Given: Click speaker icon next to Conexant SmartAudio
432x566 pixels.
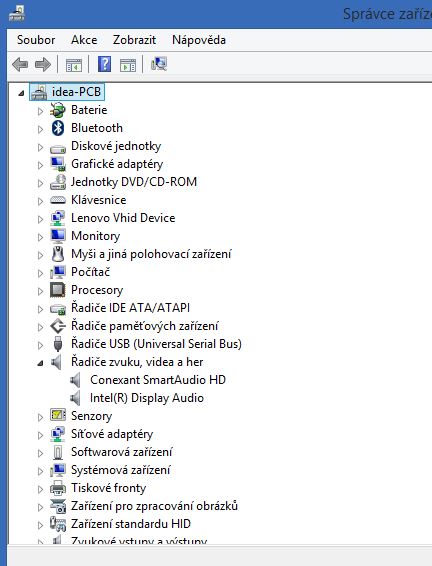Looking at the screenshot, I should [75, 380].
